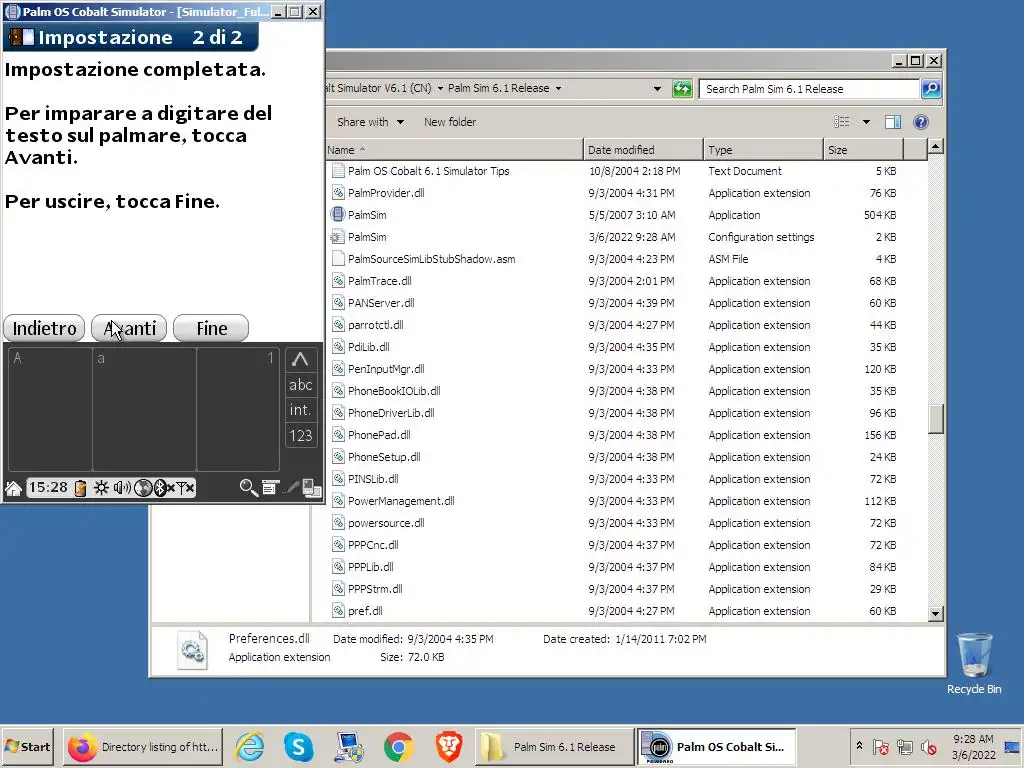
Task: Open the Windows Start menu
Action: click(x=27, y=746)
